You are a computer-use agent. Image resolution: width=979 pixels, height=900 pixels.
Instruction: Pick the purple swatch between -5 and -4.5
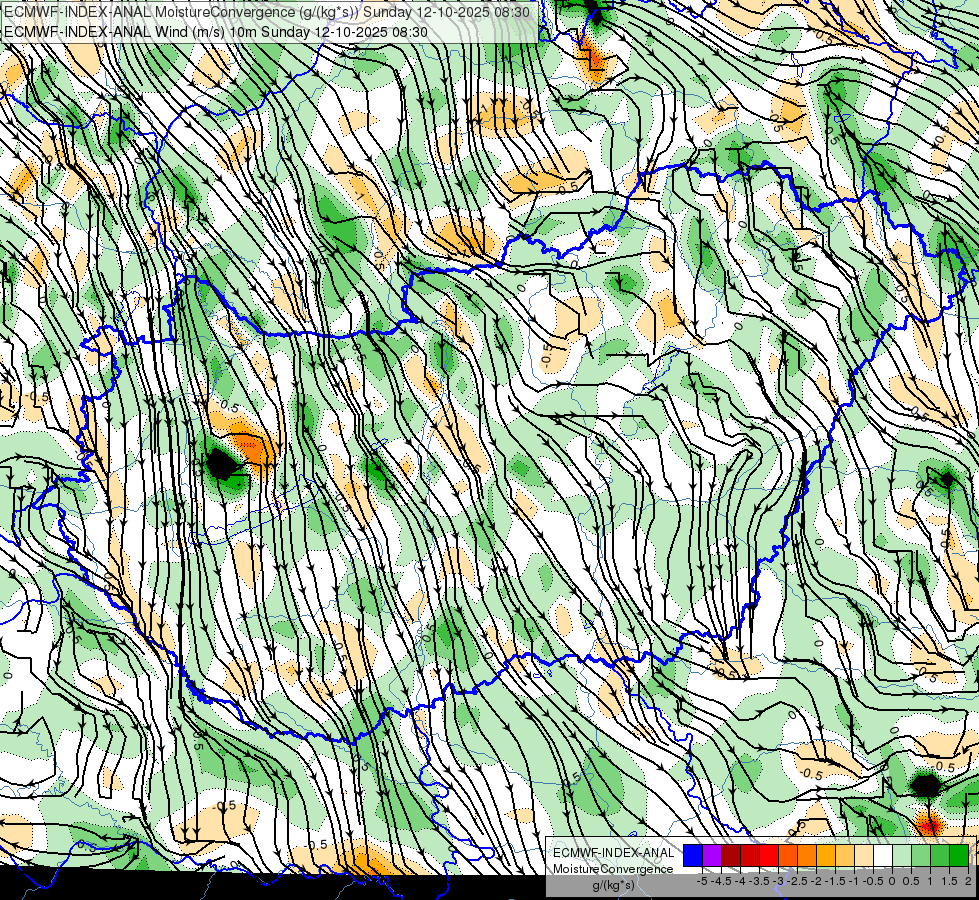[712, 855]
